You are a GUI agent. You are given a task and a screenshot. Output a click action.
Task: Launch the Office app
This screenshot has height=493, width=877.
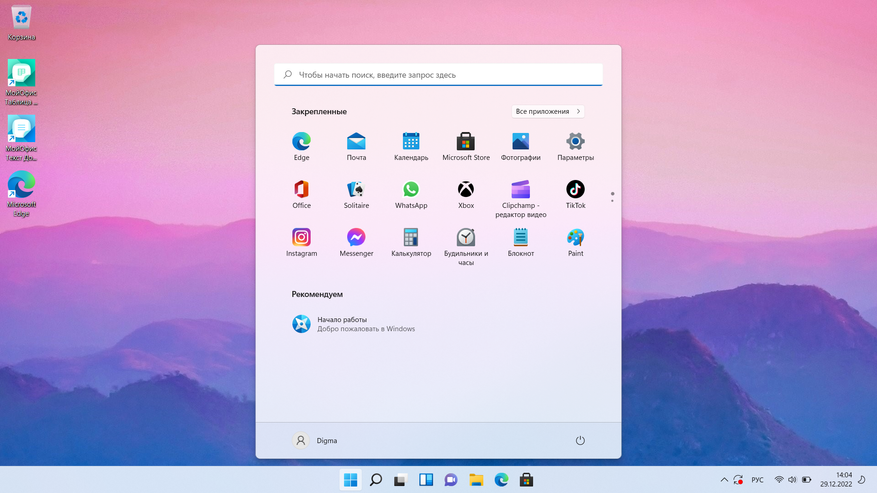[x=301, y=194]
